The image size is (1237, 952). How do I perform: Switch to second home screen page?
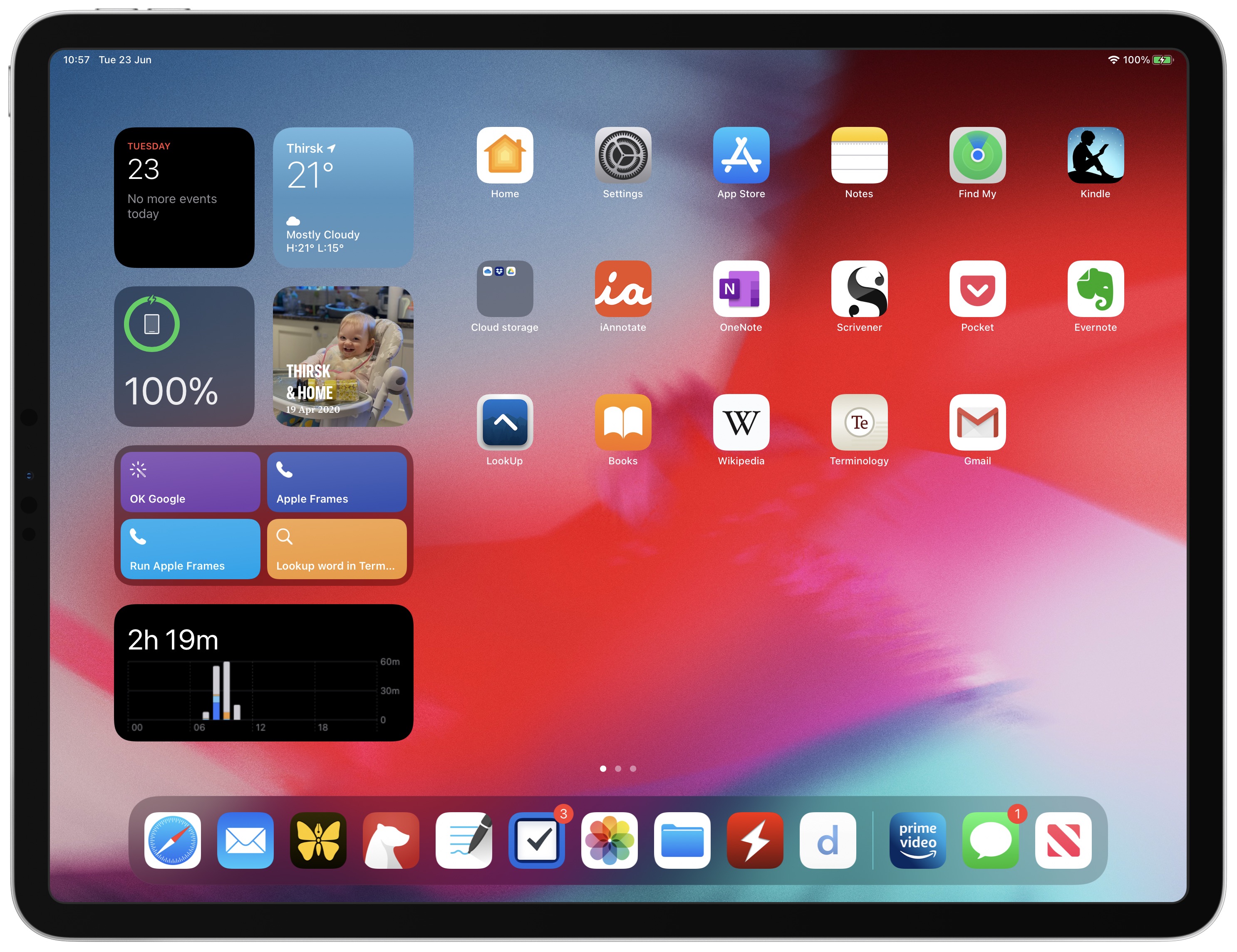(621, 768)
